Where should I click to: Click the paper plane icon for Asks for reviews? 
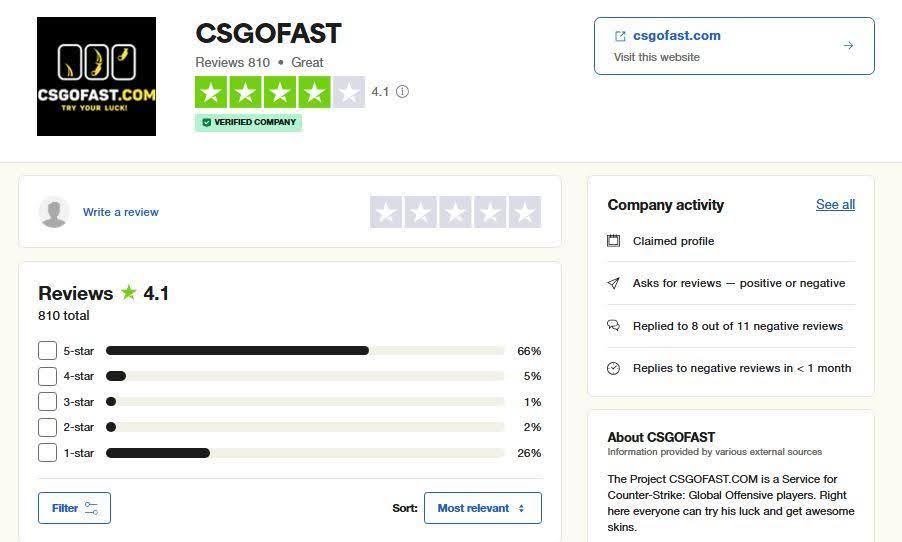[613, 283]
